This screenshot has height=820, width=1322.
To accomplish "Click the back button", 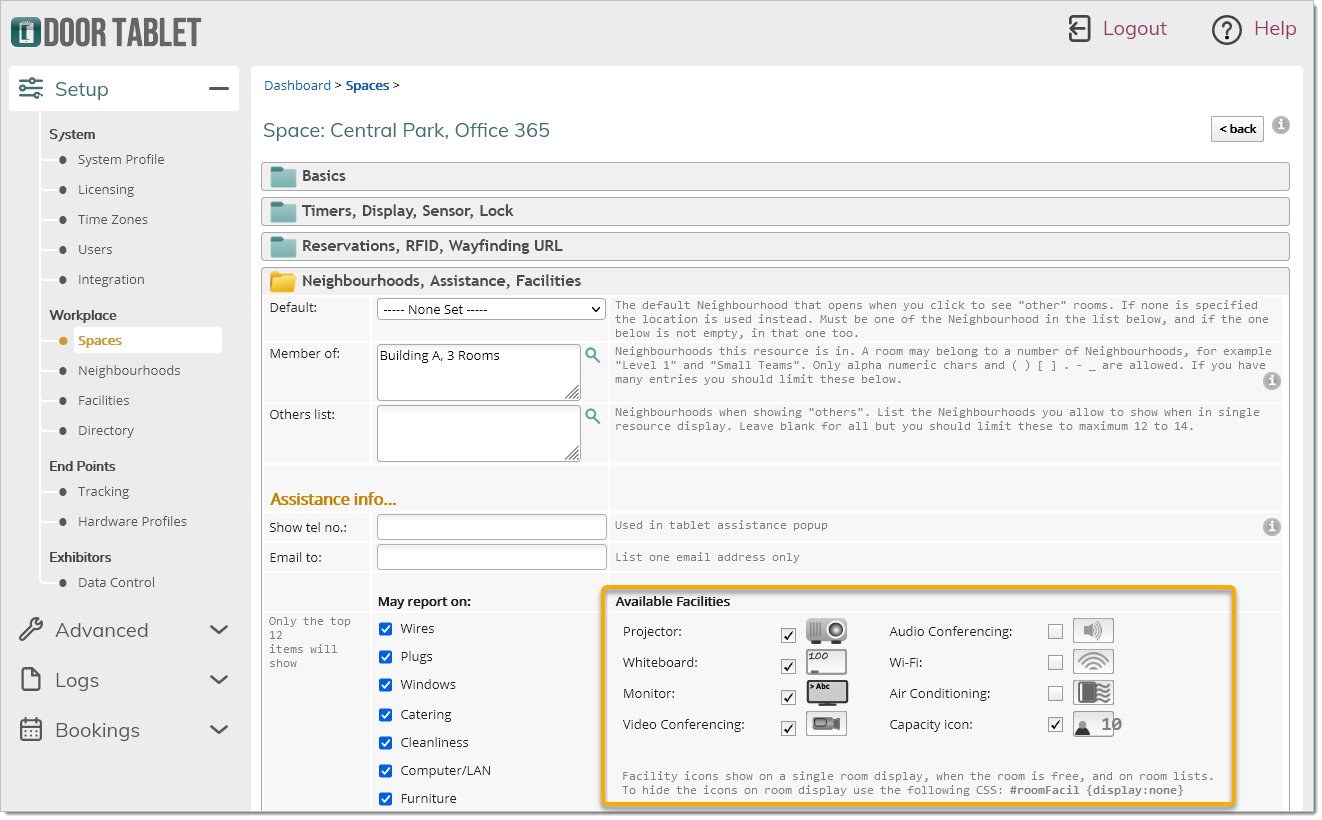I will pyautogui.click(x=1237, y=128).
